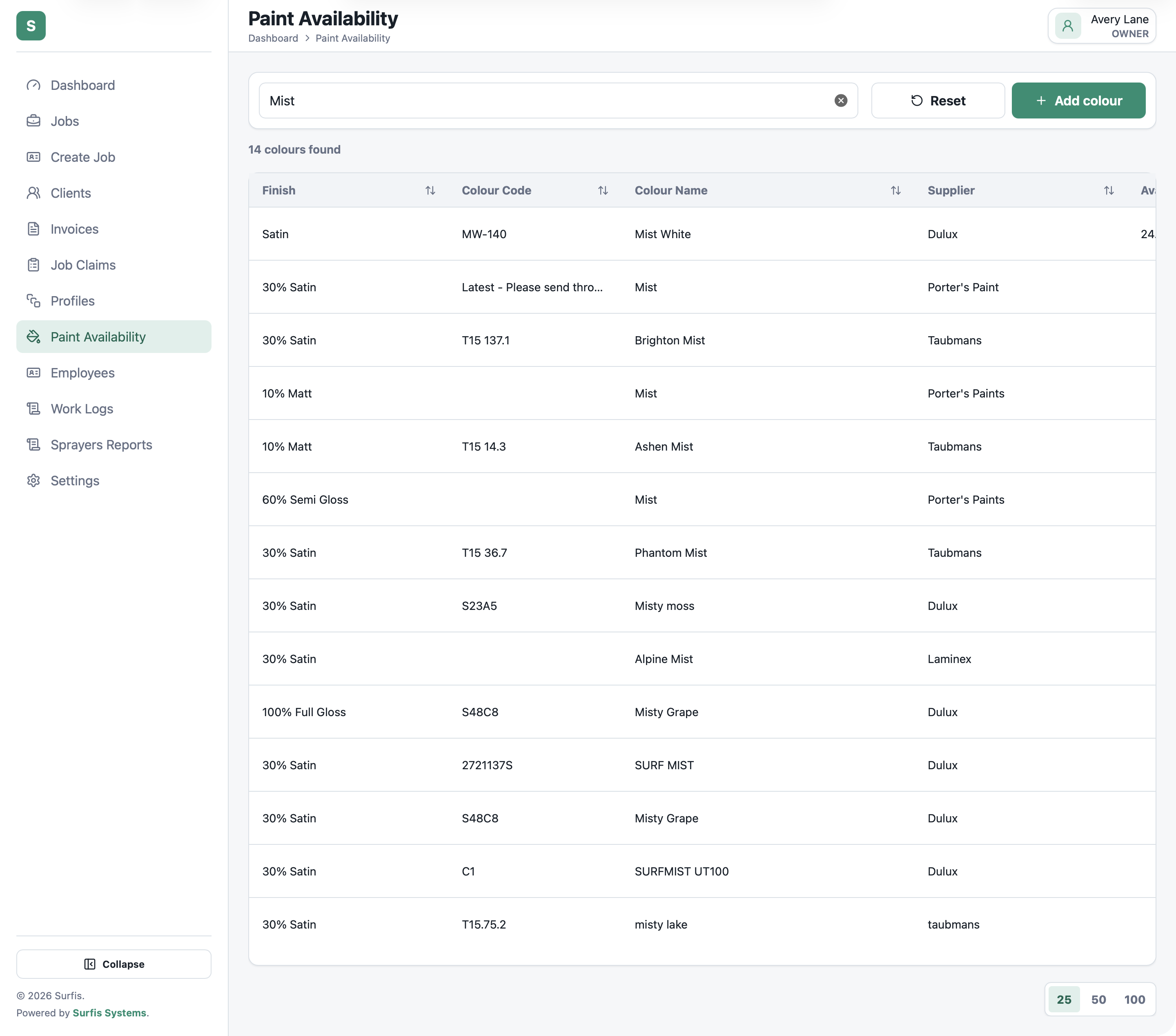Screen dimensions: 1176x1036
Task: Open Avery Lane user profile avatar
Action: (x=1068, y=26)
